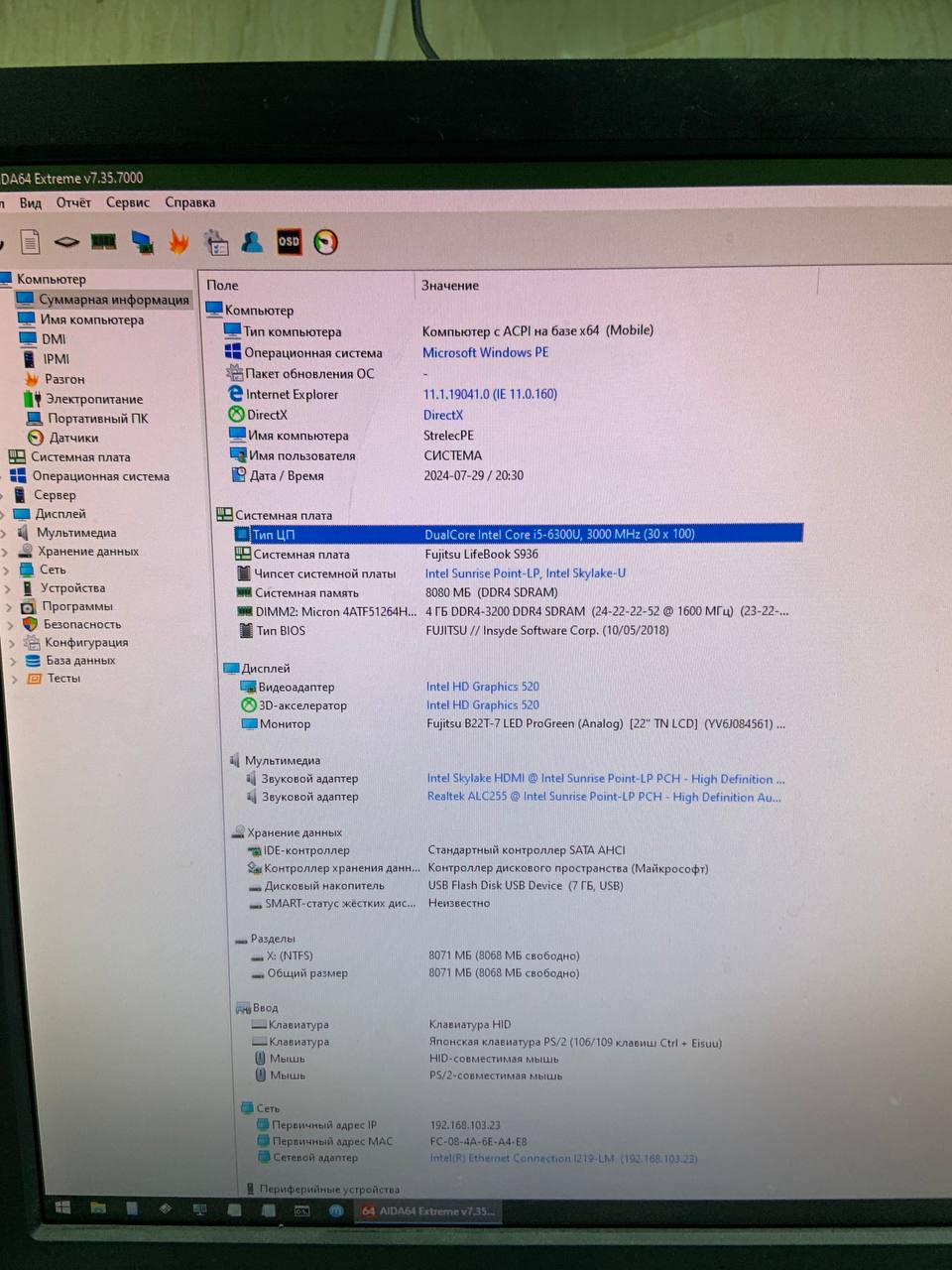Click the Microsoft Windows PE link

(x=485, y=352)
